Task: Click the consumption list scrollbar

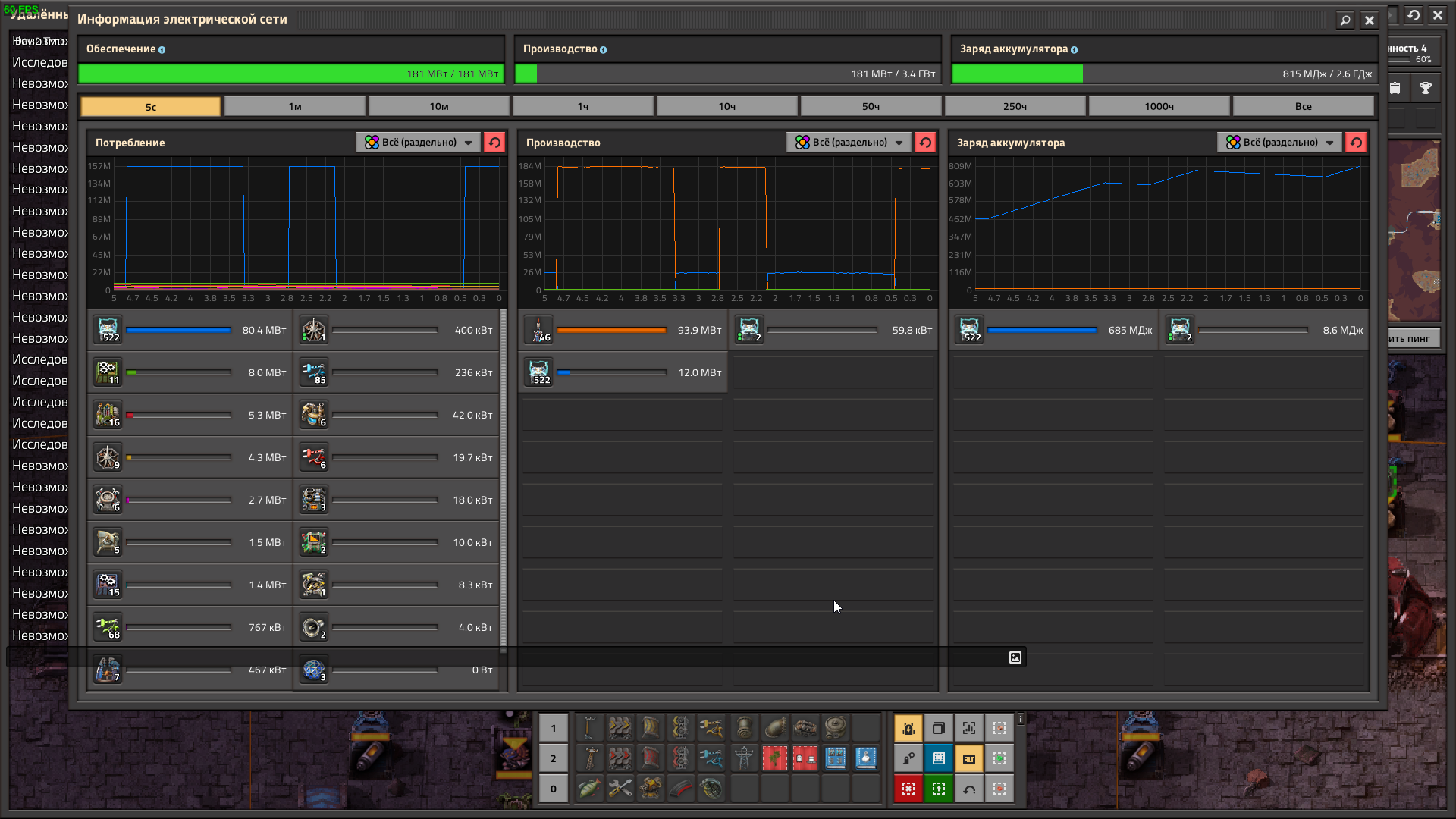Action: (504, 481)
